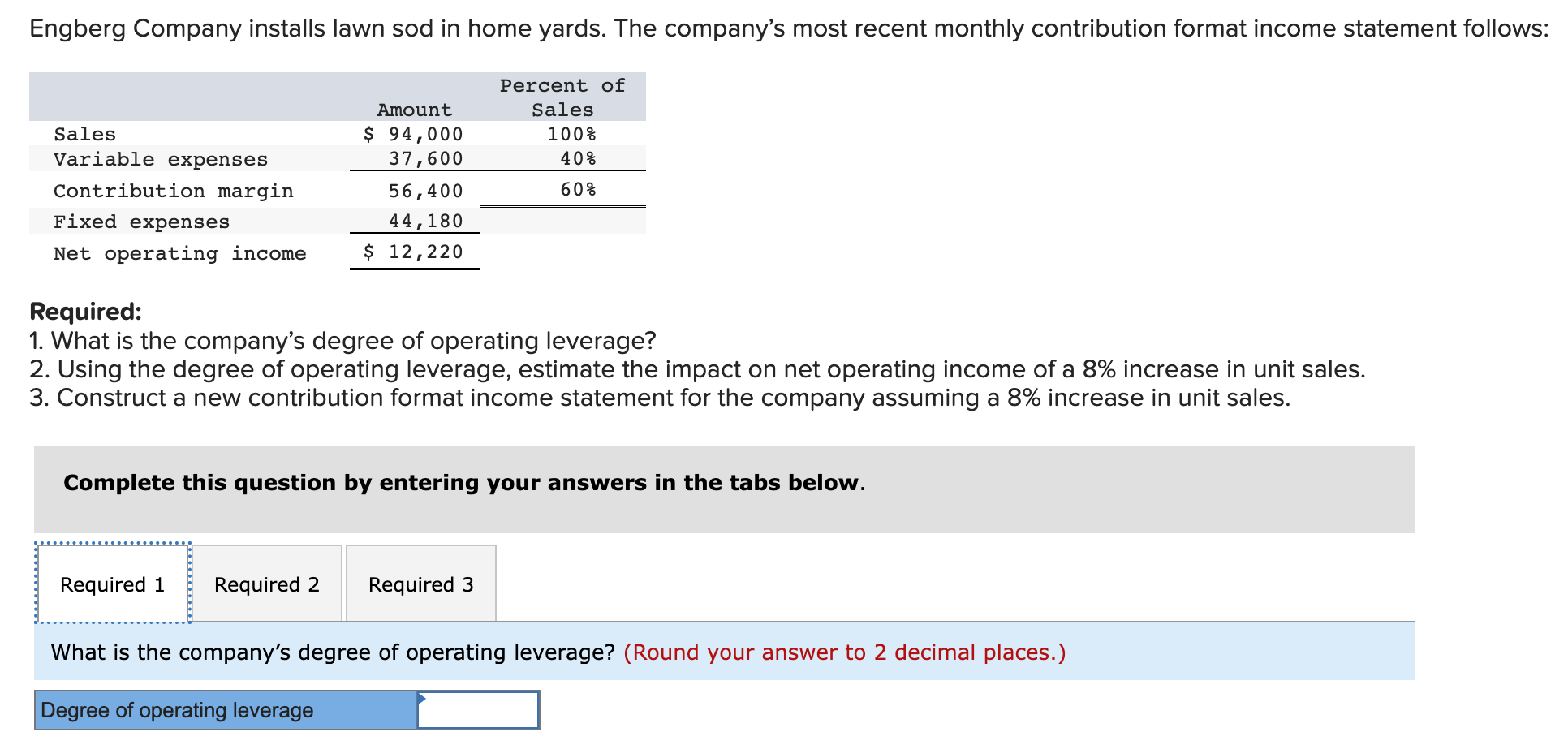The image size is (1568, 745).
Task: Select the Required 1 tab
Action: point(112,584)
